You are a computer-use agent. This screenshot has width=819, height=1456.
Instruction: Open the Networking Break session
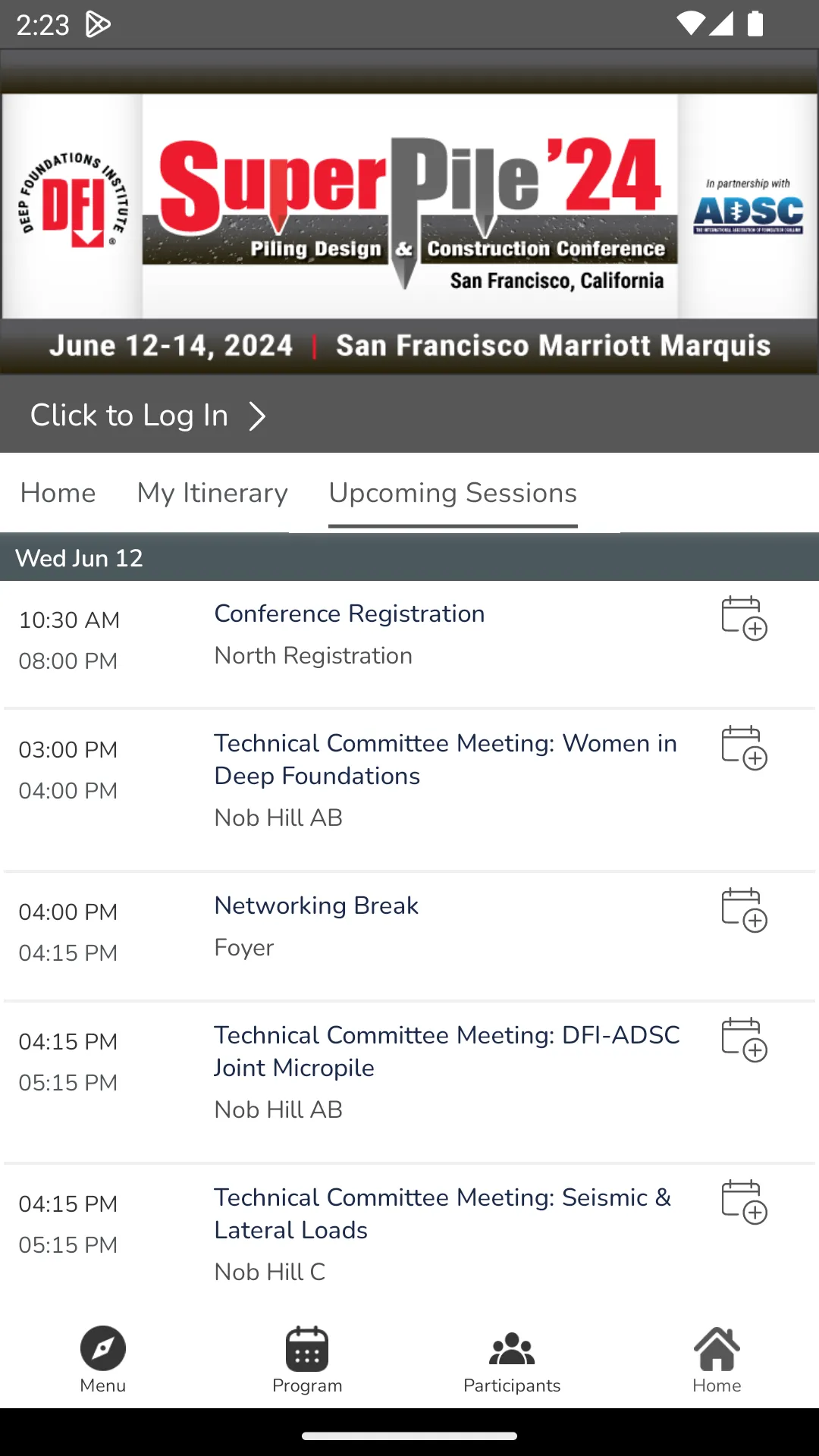(x=316, y=905)
